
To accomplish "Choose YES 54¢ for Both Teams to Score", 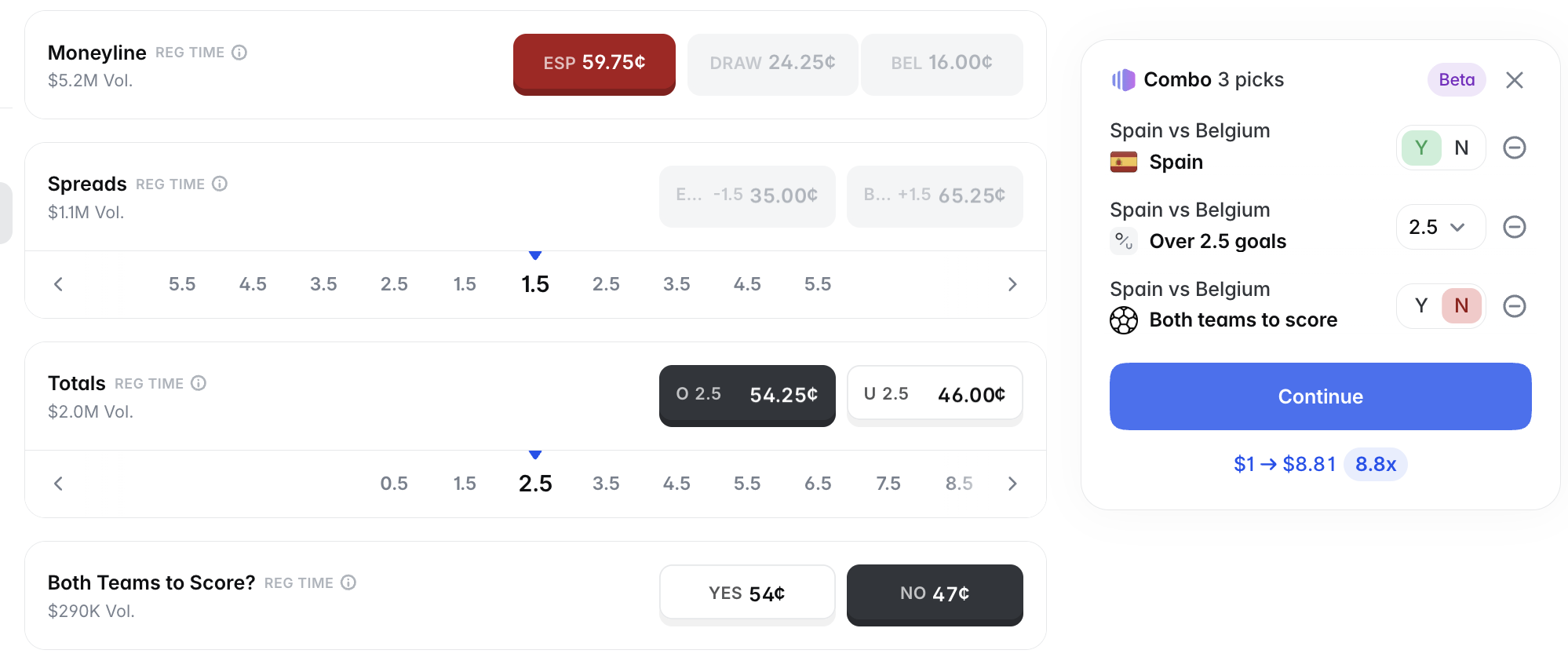I will pos(747,593).
